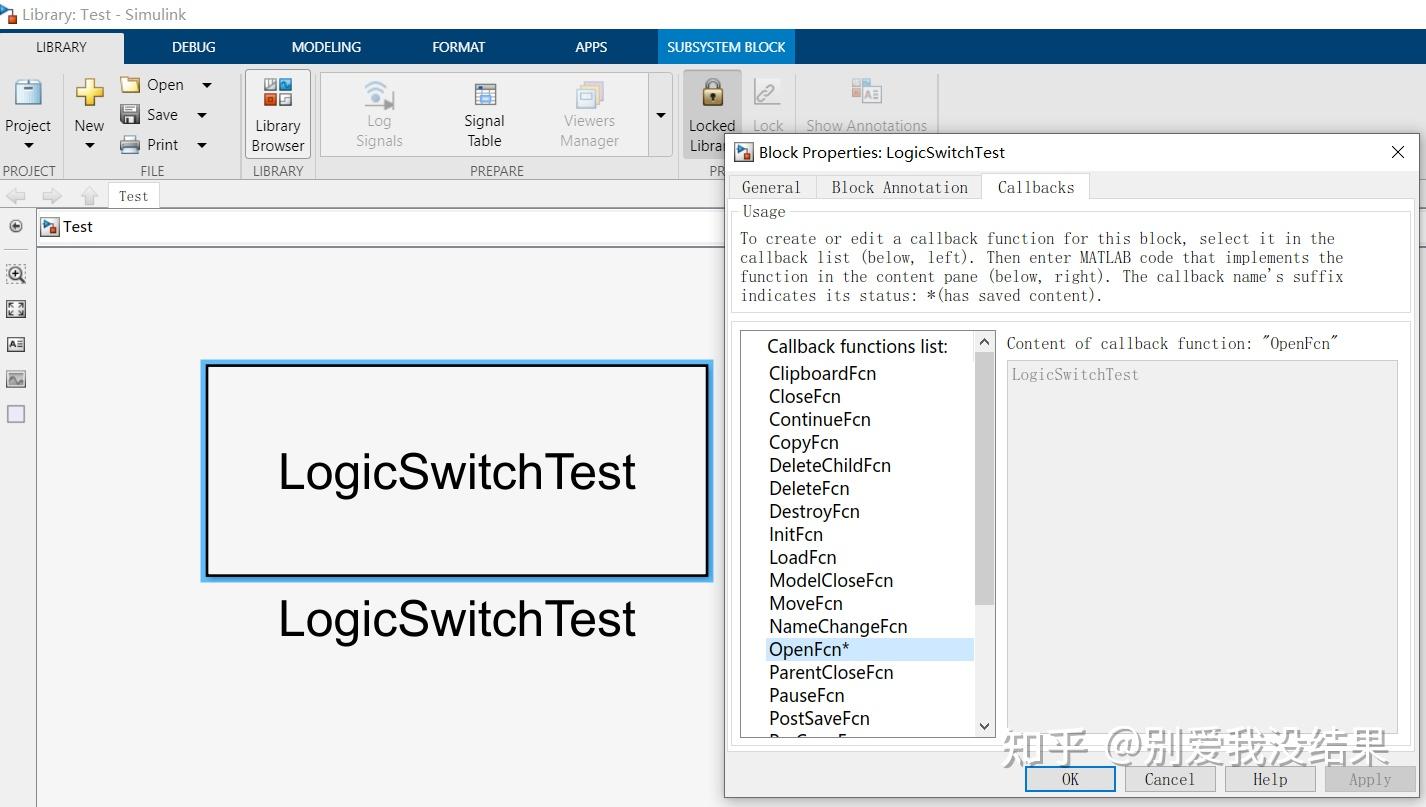This screenshot has width=1426, height=807.
Task: Switch to the SUBSYSTEM BLOCK tab
Action: tap(726, 47)
